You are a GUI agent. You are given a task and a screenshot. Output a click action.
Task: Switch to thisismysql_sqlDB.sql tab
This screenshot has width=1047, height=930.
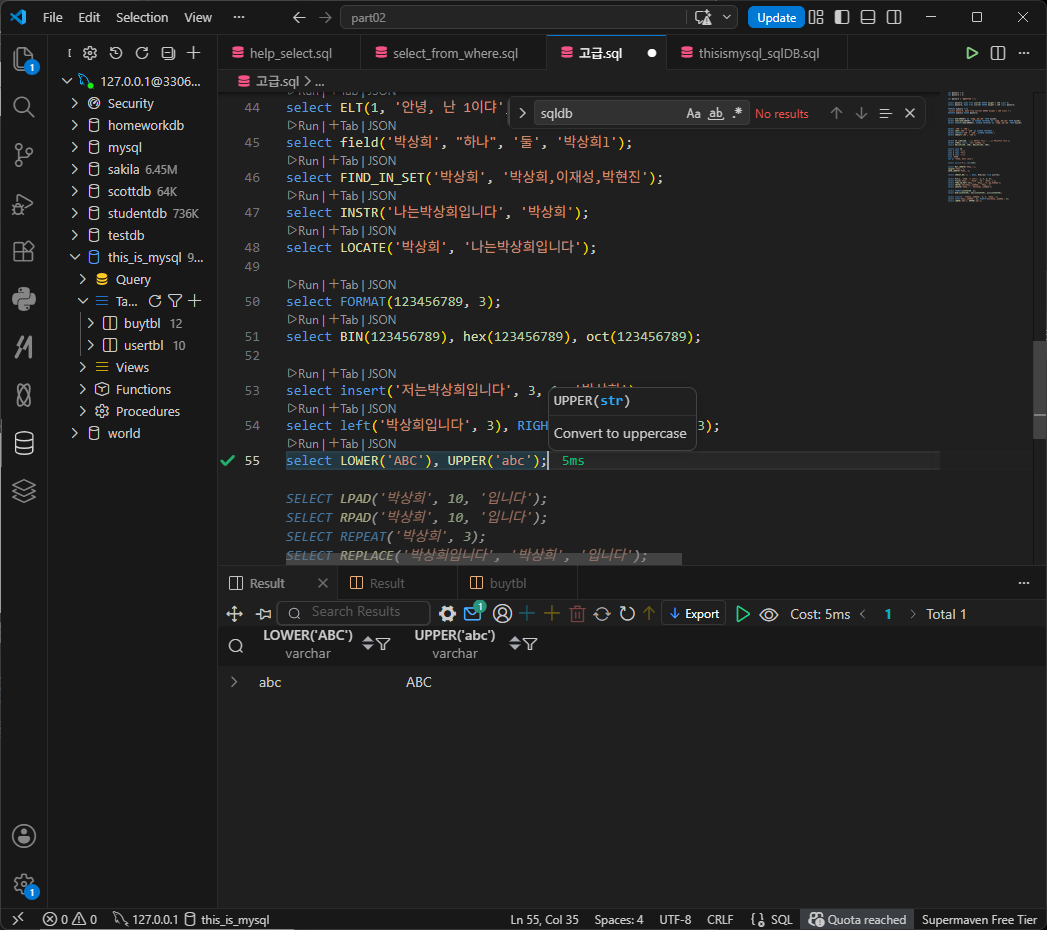[x=757, y=53]
